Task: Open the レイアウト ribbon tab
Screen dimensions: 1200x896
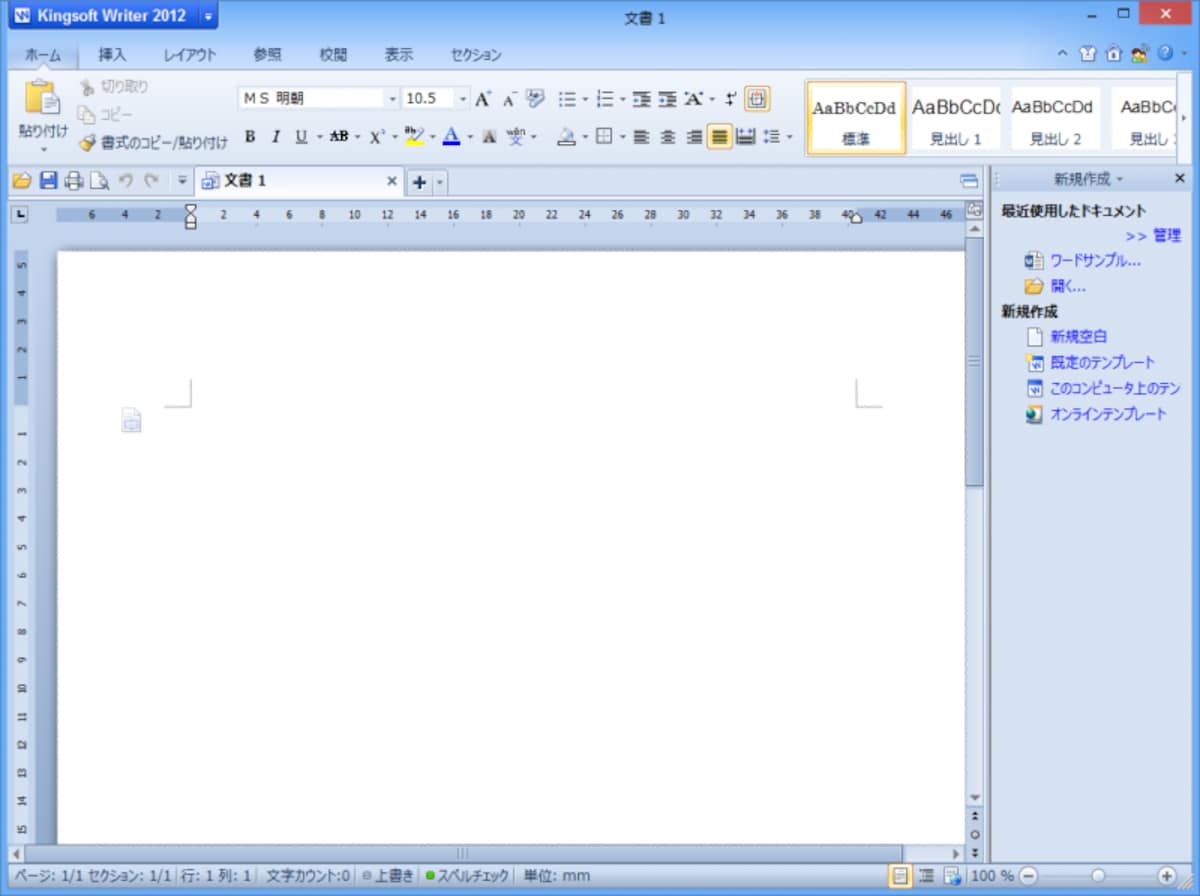Action: (190, 55)
